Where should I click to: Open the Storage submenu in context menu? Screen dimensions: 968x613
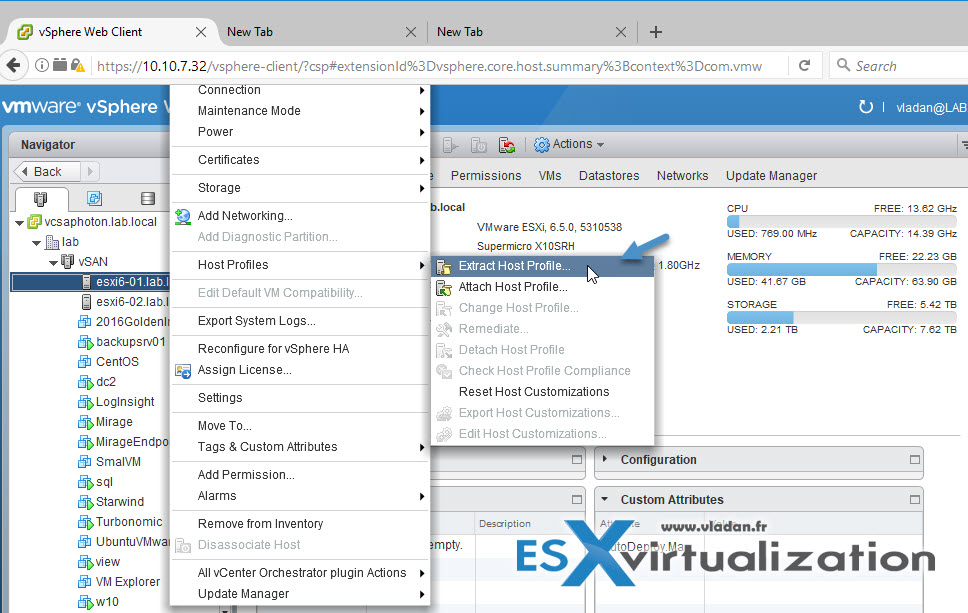click(x=300, y=188)
